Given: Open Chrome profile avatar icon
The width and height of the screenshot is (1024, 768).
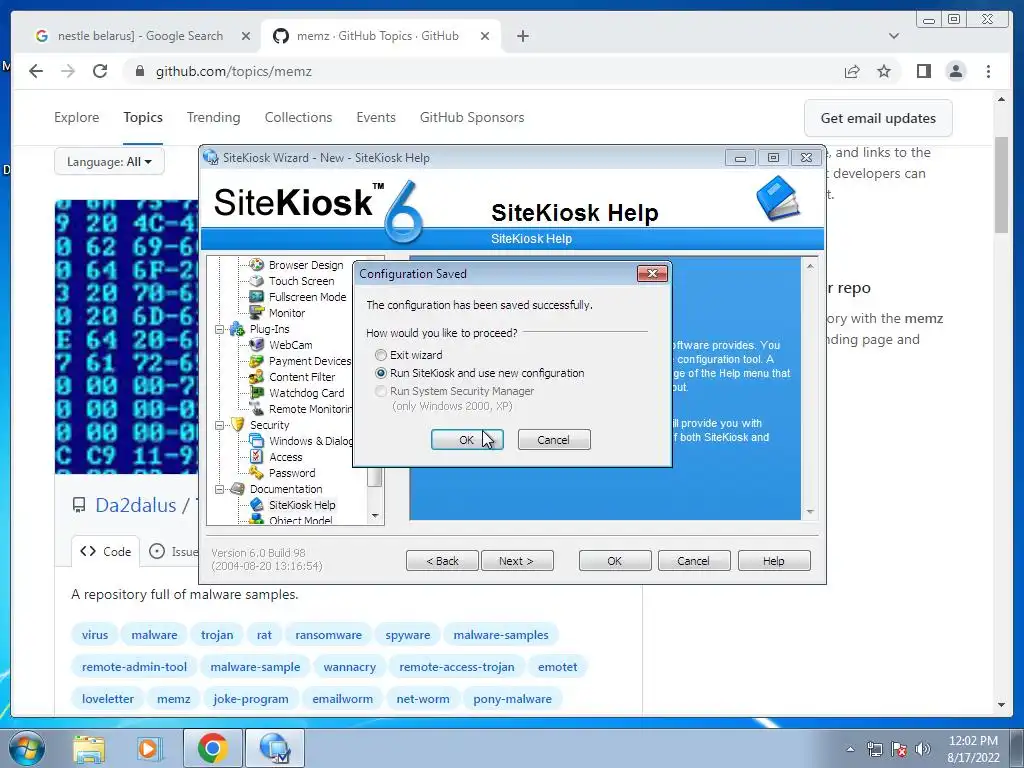Looking at the screenshot, I should point(955,71).
